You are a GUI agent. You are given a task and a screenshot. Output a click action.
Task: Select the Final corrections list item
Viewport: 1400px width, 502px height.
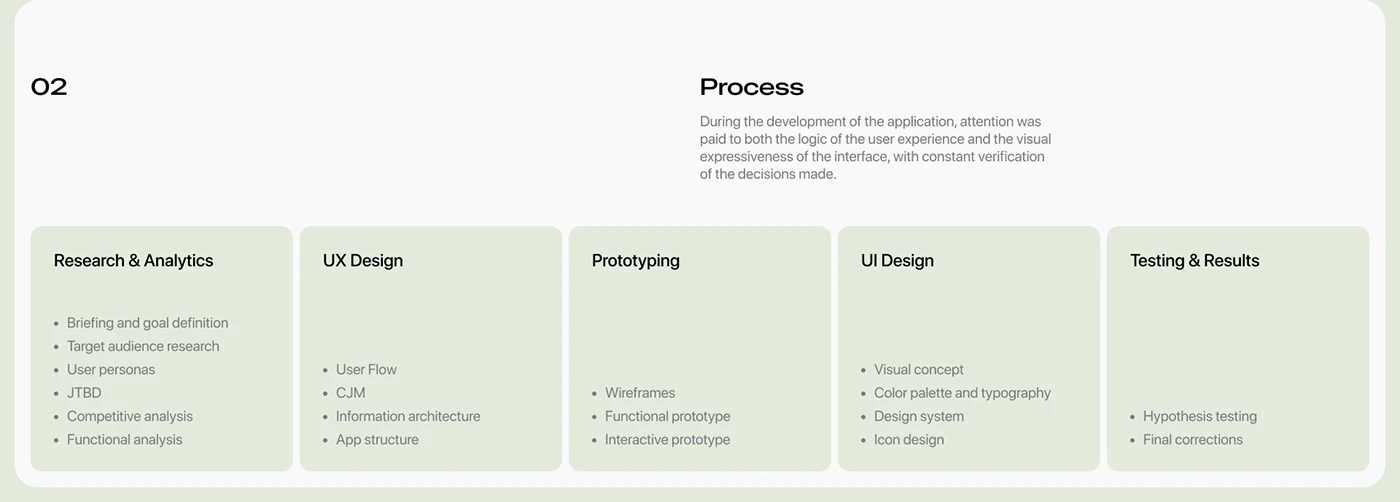pyautogui.click(x=1193, y=440)
